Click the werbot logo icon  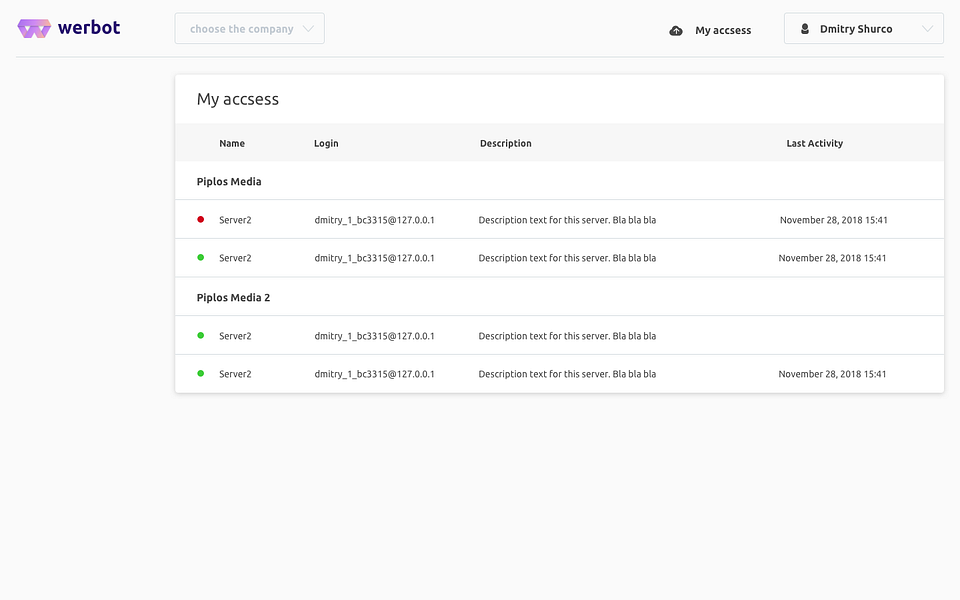34,28
